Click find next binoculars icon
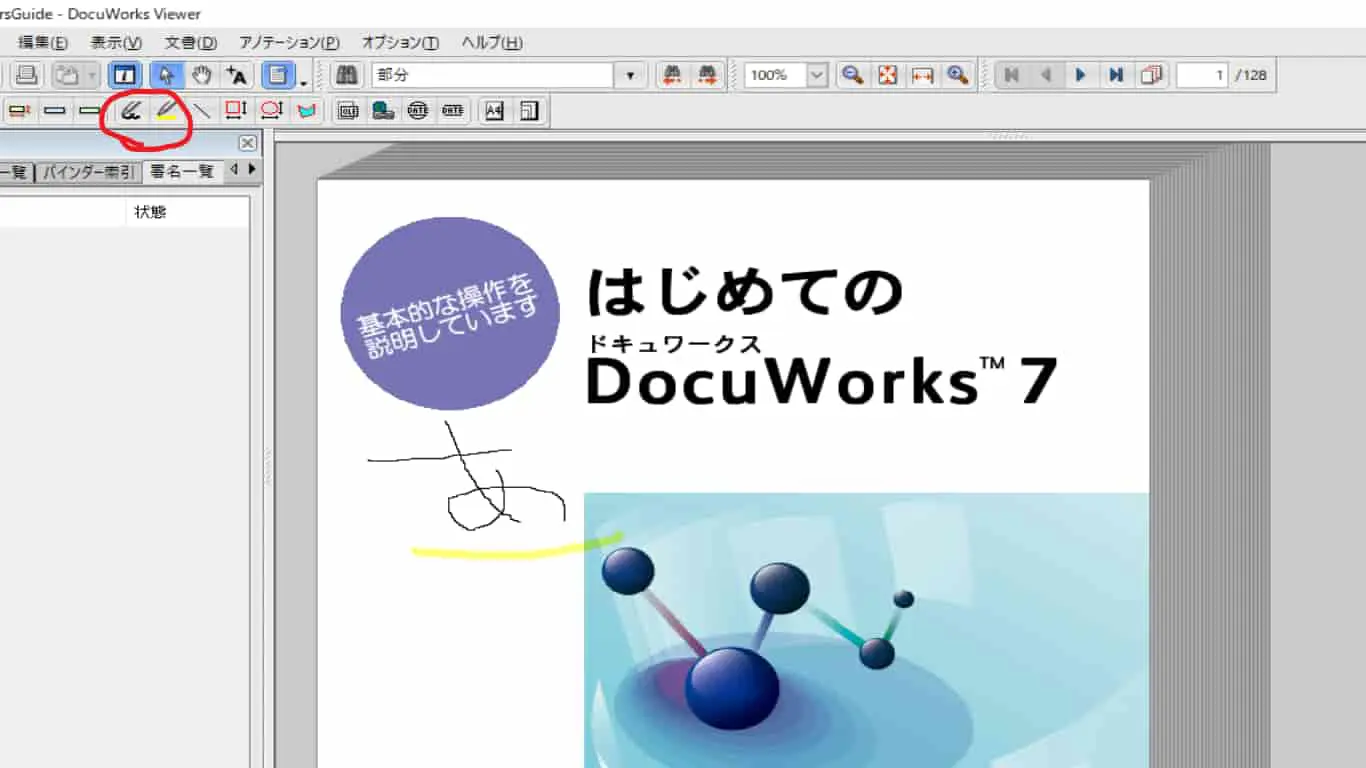Viewport: 1366px width, 768px height. point(707,75)
